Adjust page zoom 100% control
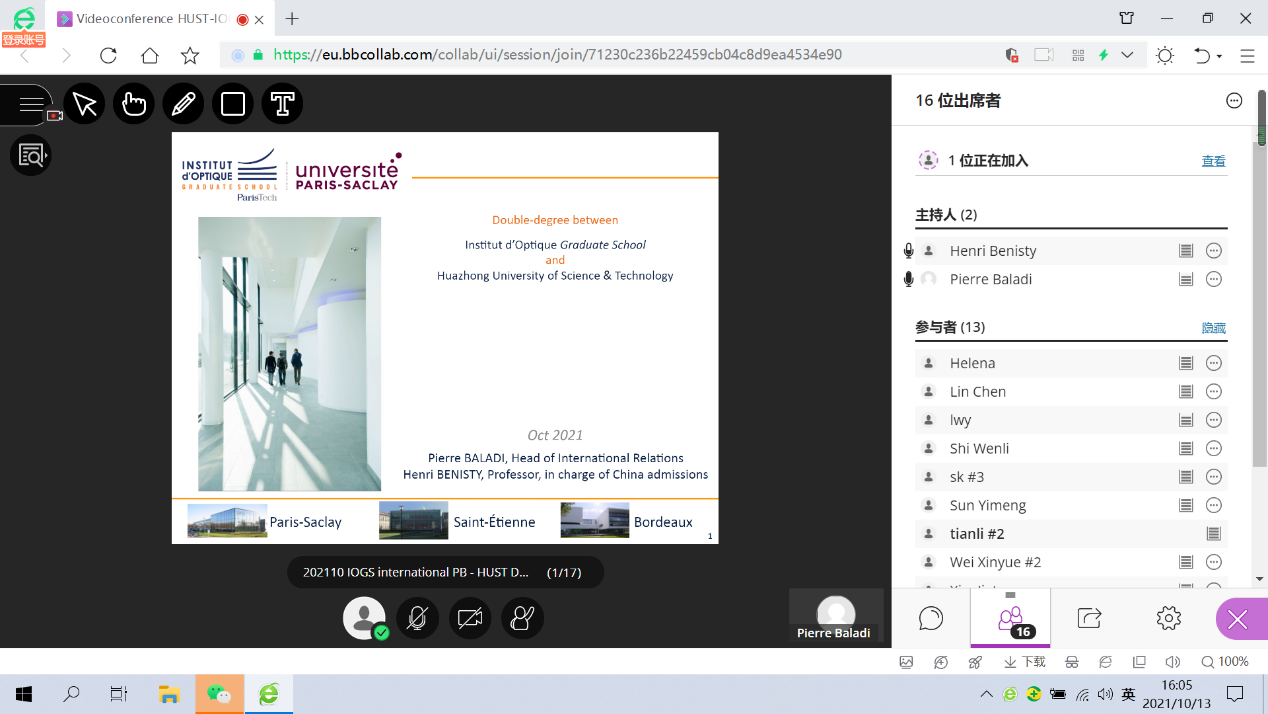Image resolution: width=1268 pixels, height=714 pixels. [x=1225, y=662]
